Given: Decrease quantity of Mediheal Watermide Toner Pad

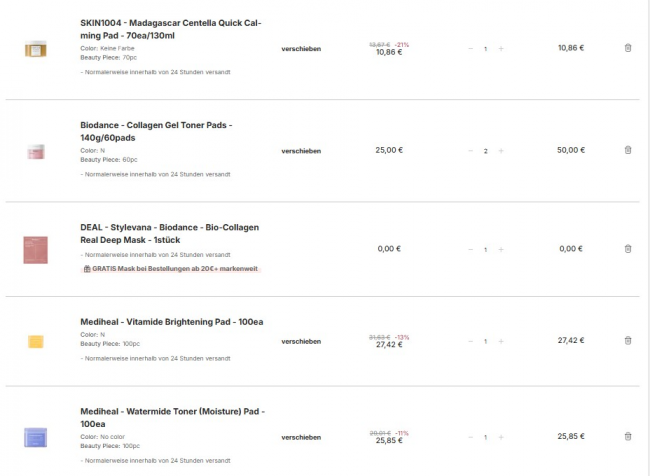Looking at the screenshot, I should tap(470, 437).
